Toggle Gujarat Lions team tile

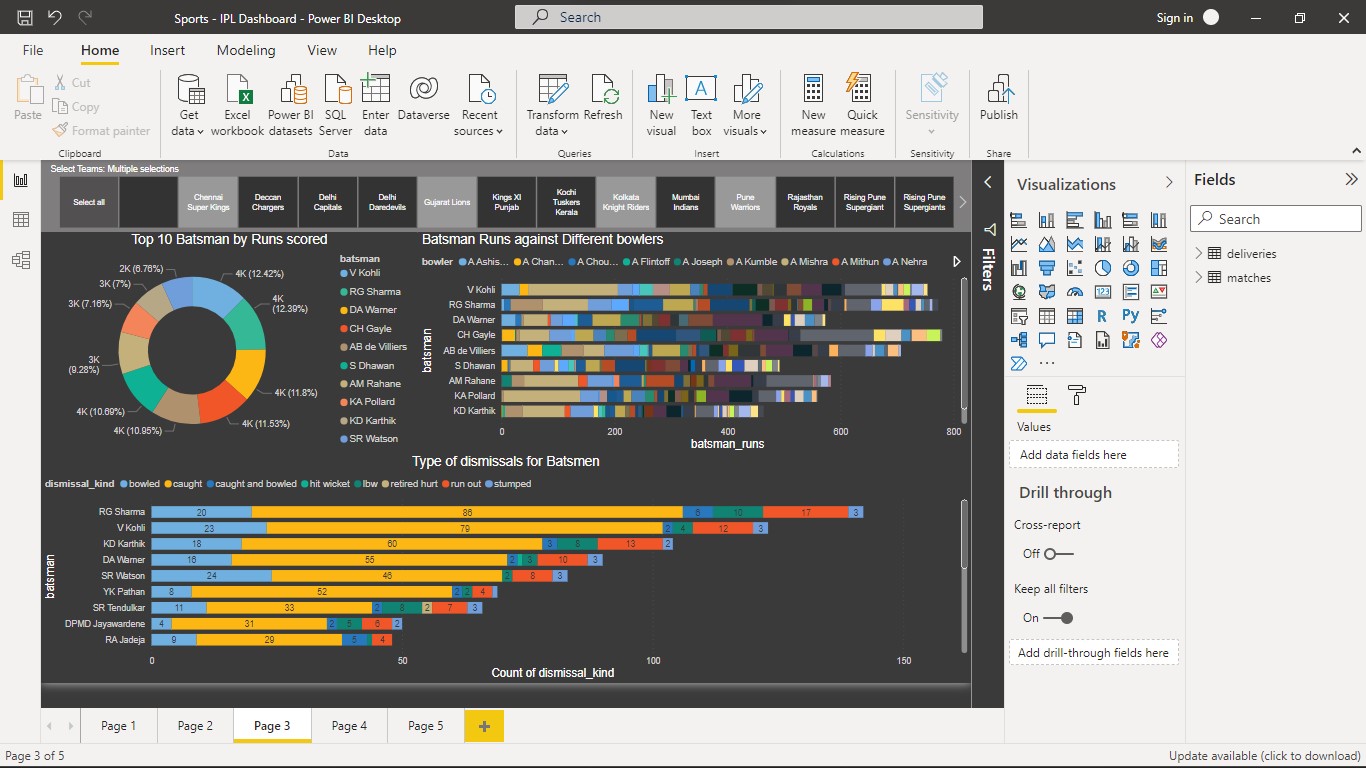(447, 202)
